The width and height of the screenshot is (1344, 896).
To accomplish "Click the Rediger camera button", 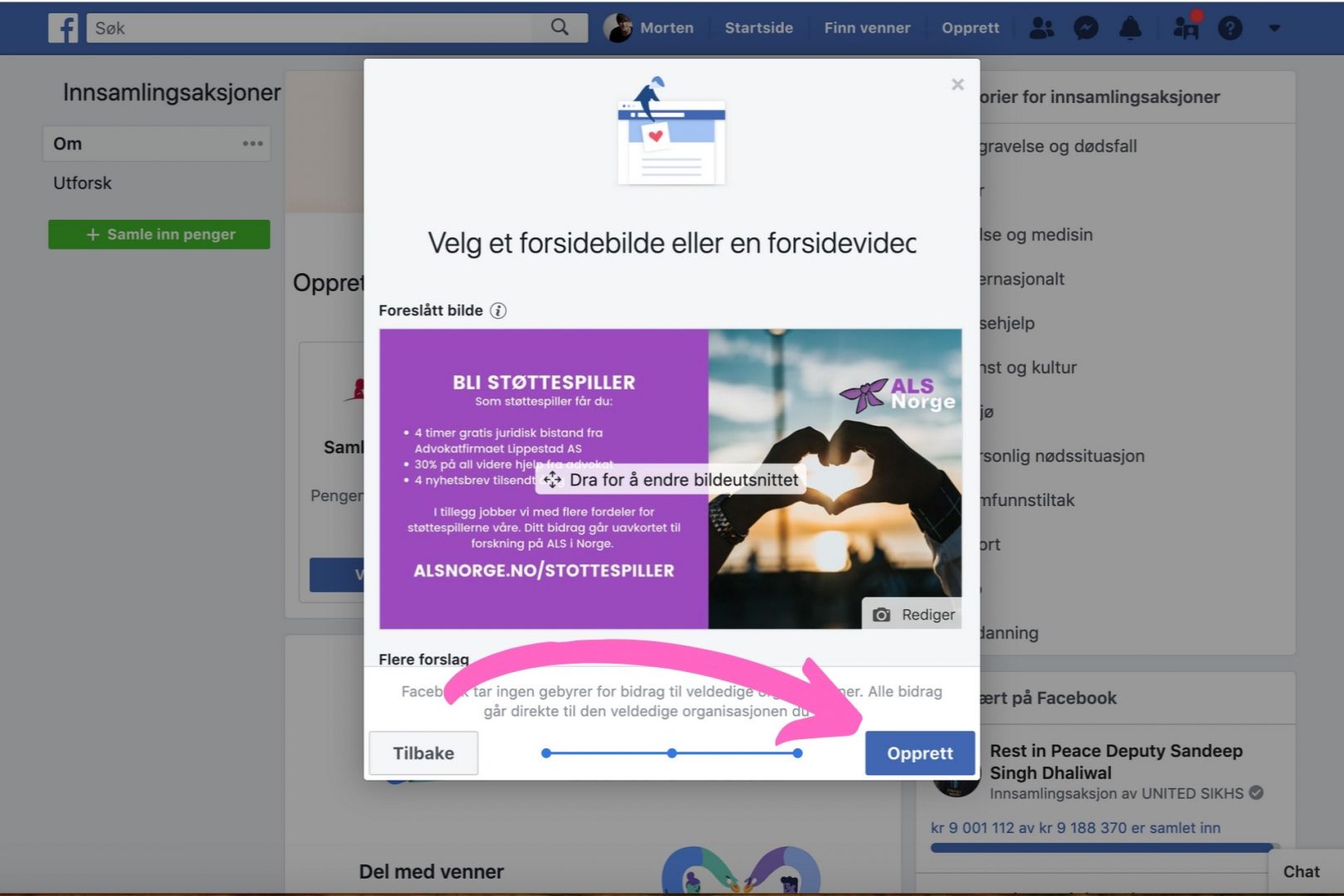I will point(913,614).
